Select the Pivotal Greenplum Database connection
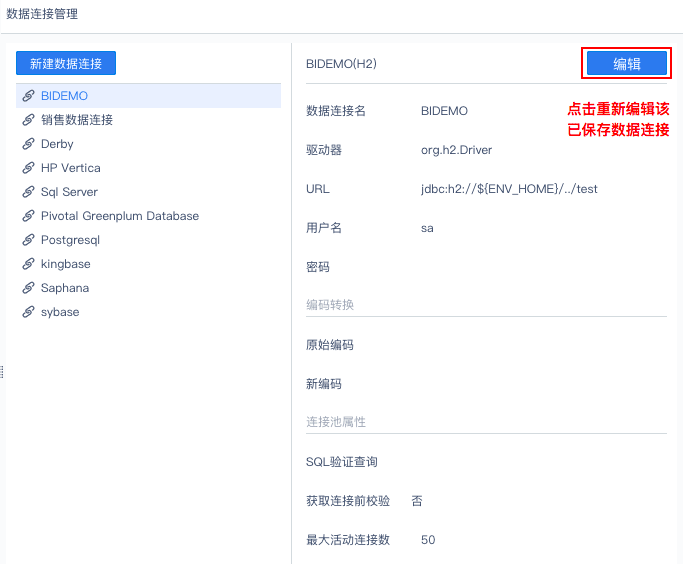 point(119,216)
